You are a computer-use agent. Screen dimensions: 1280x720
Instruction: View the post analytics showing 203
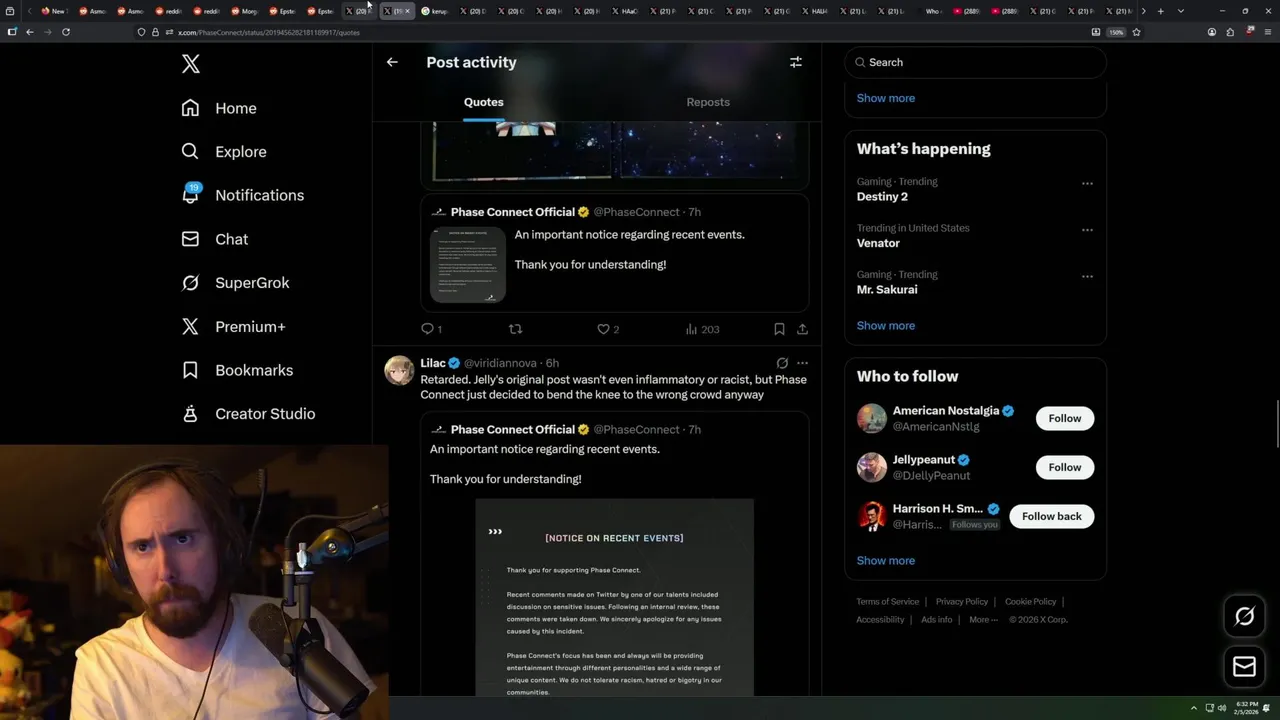(x=702, y=329)
